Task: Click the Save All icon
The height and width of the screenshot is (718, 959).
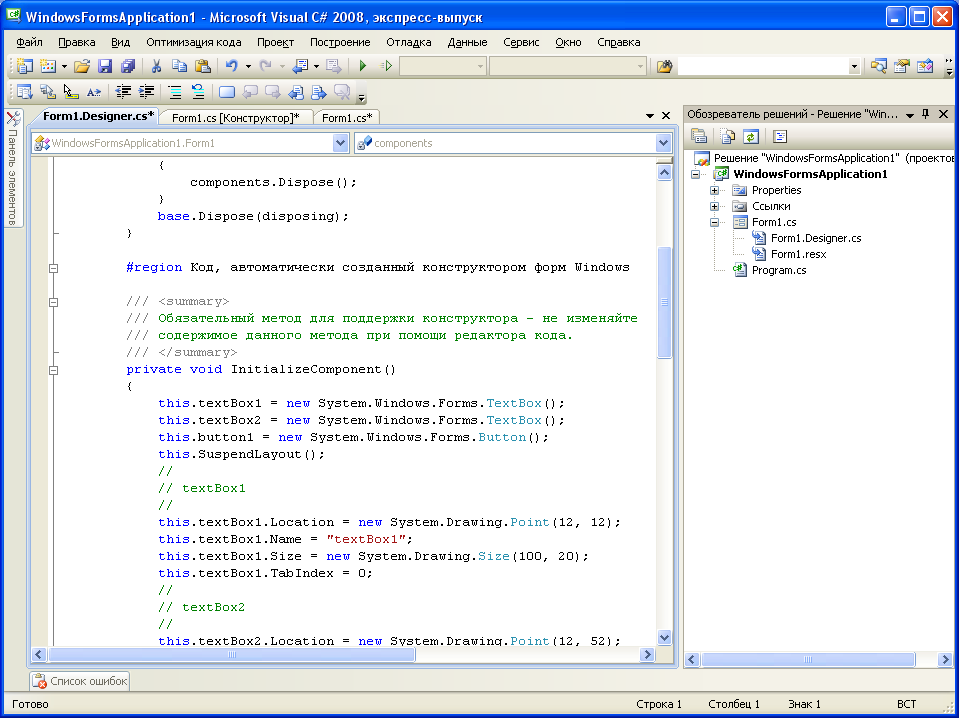Action: (x=128, y=66)
